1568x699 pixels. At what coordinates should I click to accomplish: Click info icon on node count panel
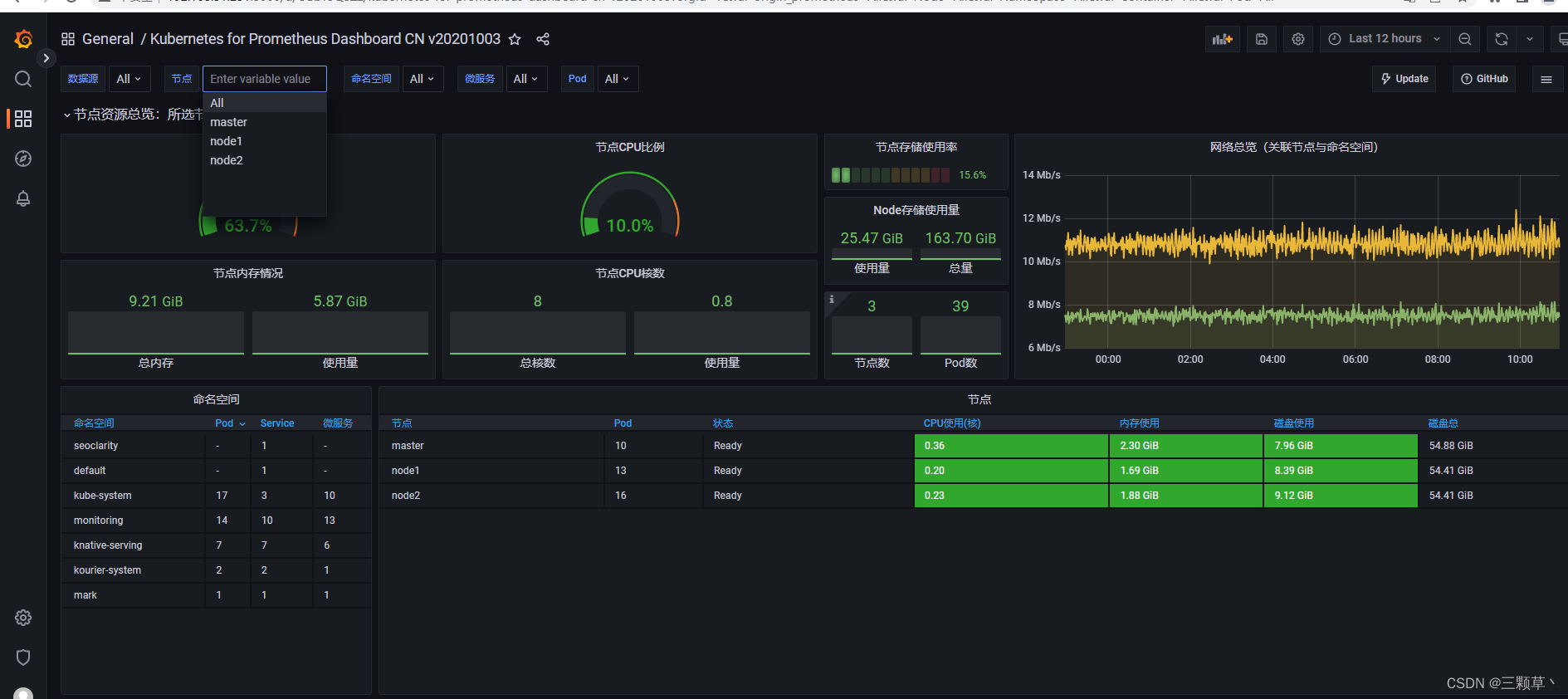[832, 299]
